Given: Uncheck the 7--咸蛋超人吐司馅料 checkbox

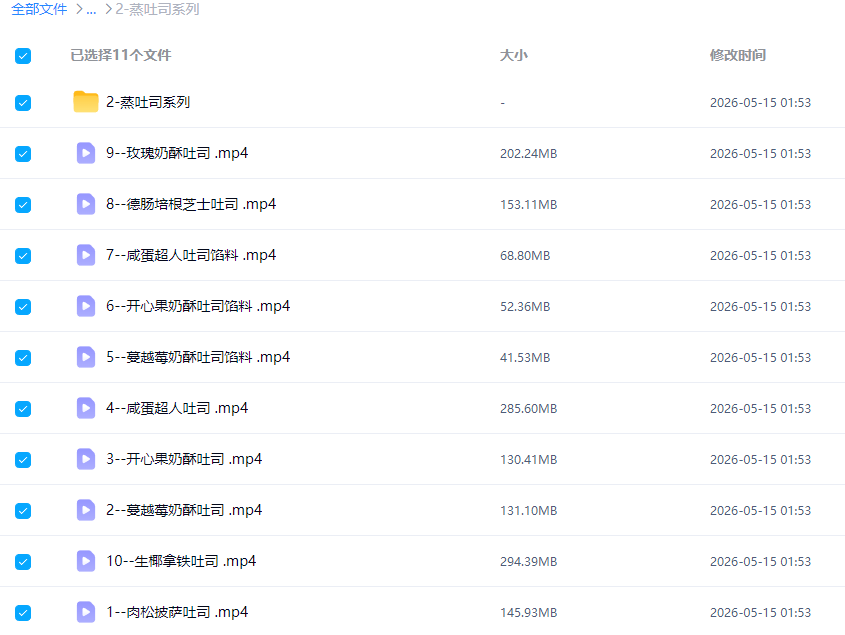Looking at the screenshot, I should point(23,256).
